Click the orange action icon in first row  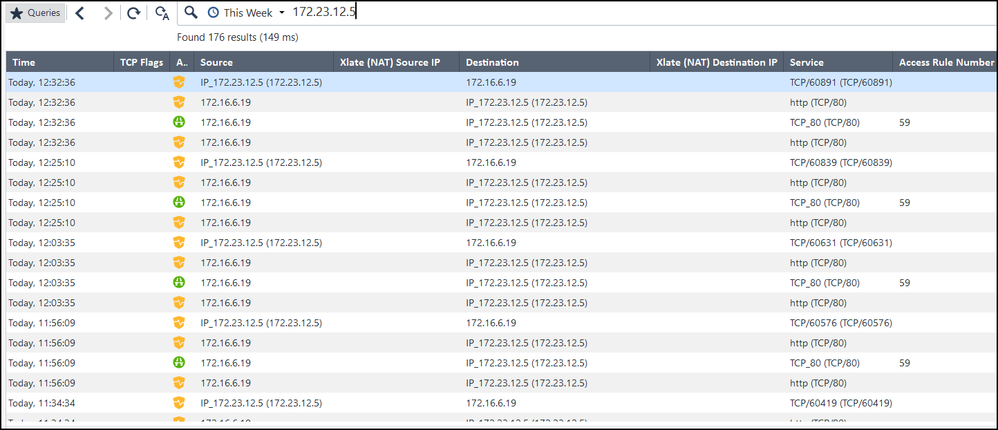click(x=180, y=82)
